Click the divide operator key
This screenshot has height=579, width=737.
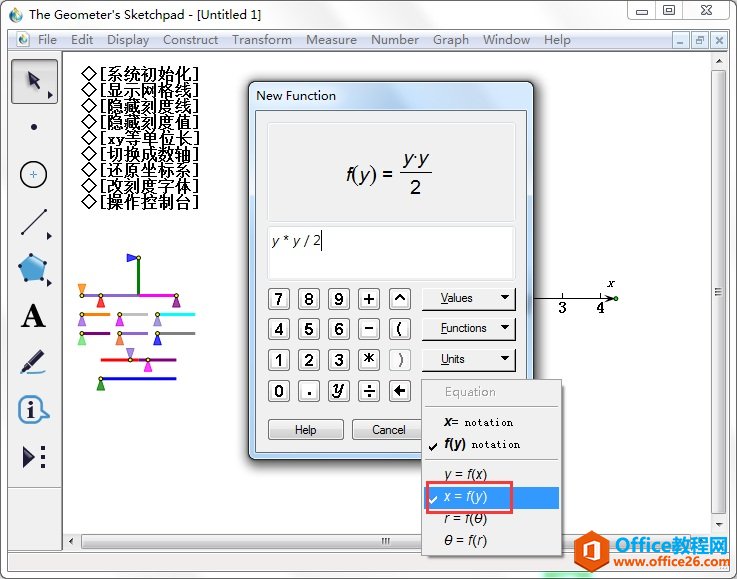pos(369,391)
